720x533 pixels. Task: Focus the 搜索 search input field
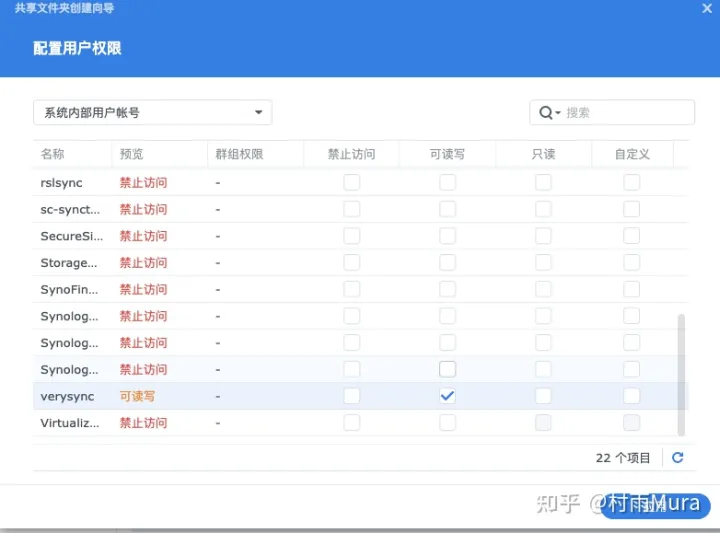click(627, 112)
